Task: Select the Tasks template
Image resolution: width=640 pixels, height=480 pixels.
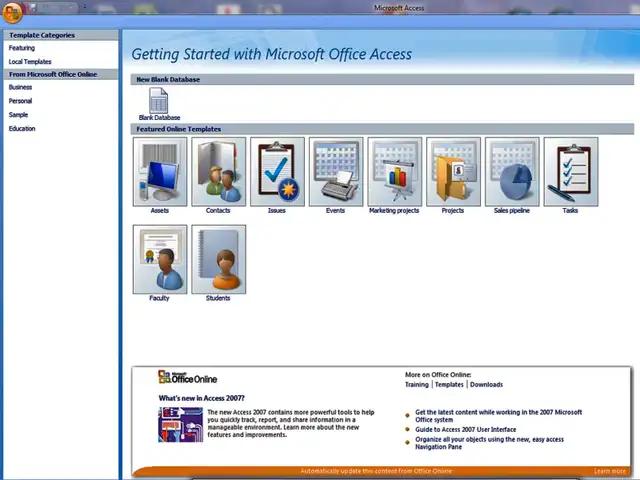Action: pos(571,176)
